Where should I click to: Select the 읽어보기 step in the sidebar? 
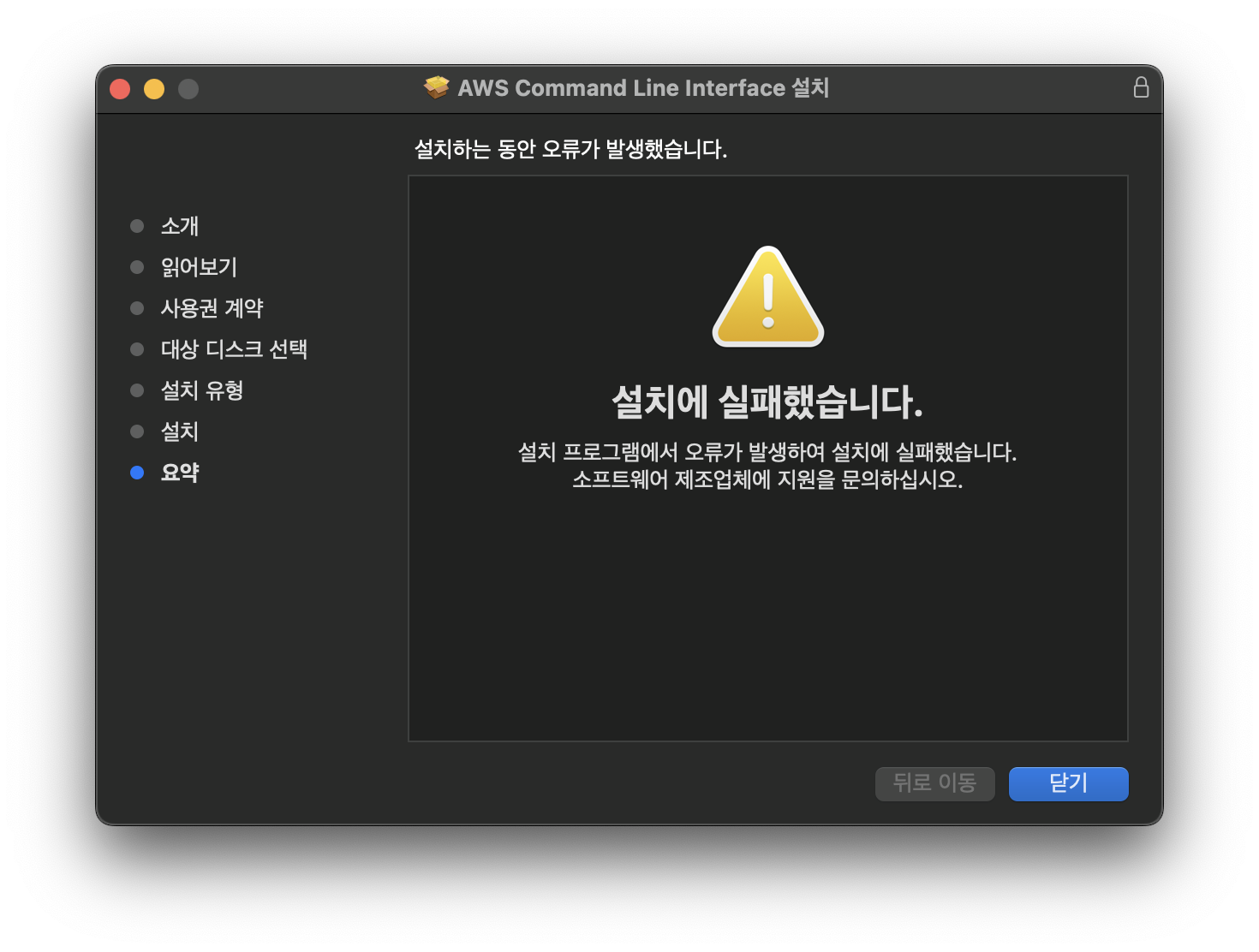pyautogui.click(x=199, y=267)
